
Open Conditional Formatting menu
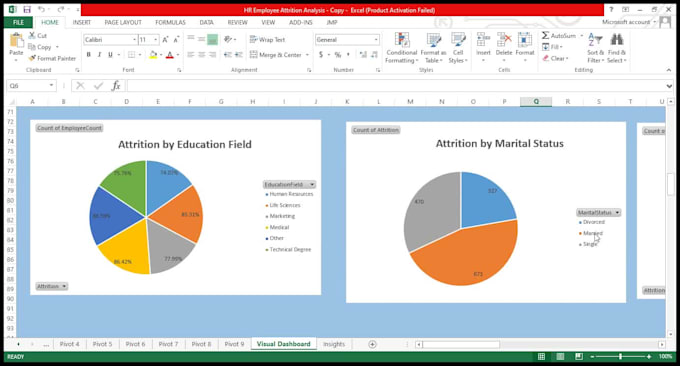pyautogui.click(x=402, y=48)
